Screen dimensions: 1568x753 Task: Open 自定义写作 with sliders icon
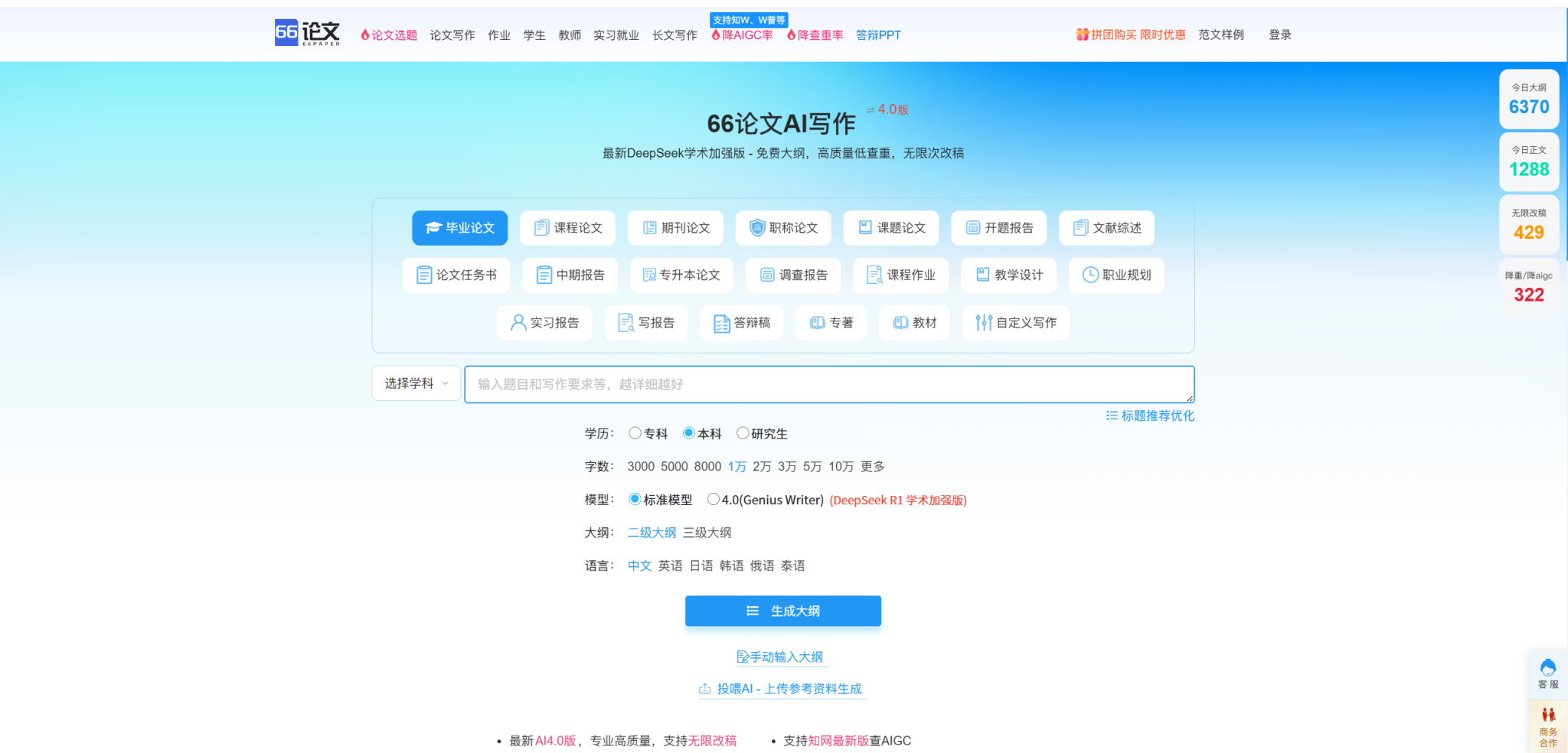(x=1016, y=323)
